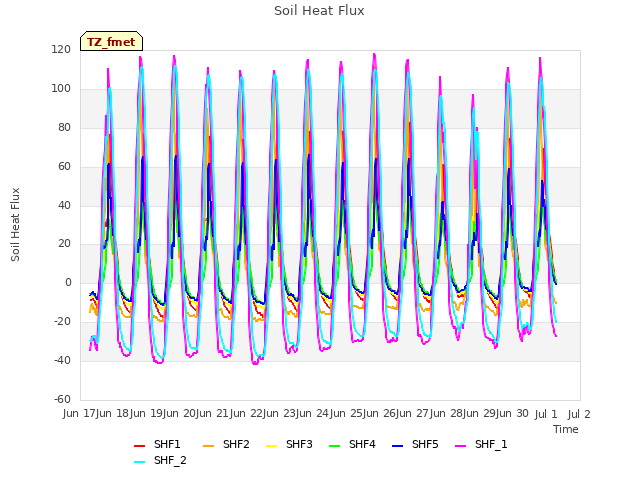Click the Jun 27 x-axis label
640x480 pixels.
[x=414, y=413]
